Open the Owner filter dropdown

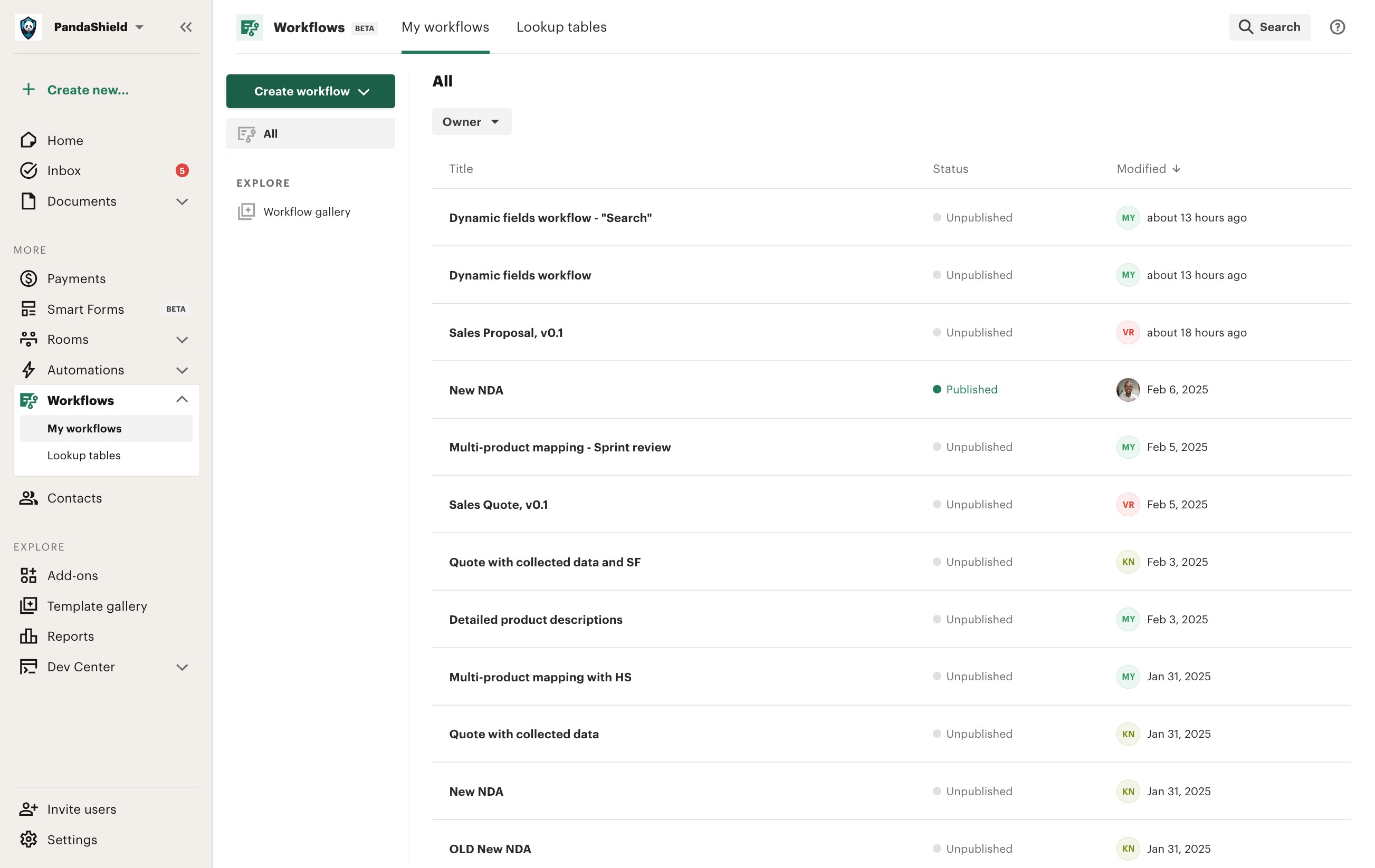tap(471, 122)
